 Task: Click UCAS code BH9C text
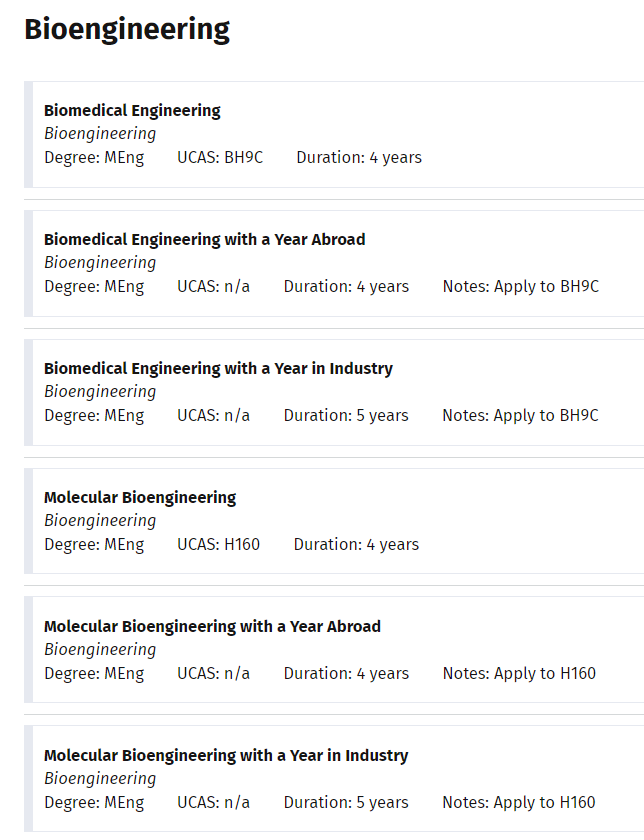point(220,158)
